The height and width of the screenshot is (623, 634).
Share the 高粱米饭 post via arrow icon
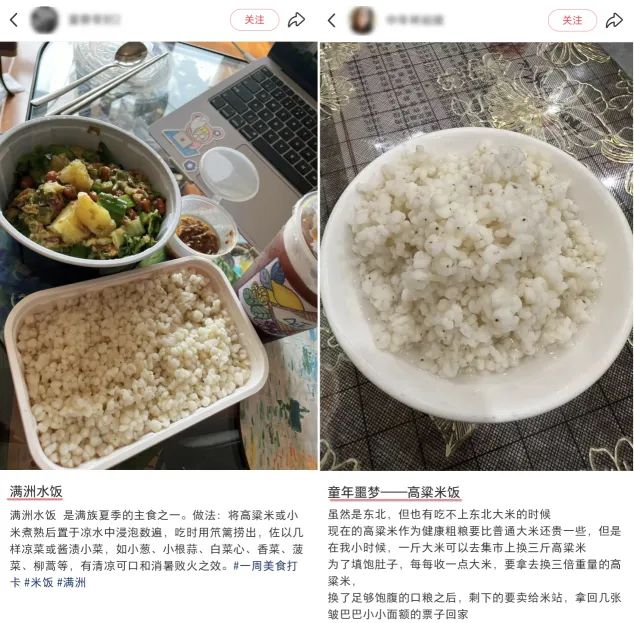pos(614,20)
